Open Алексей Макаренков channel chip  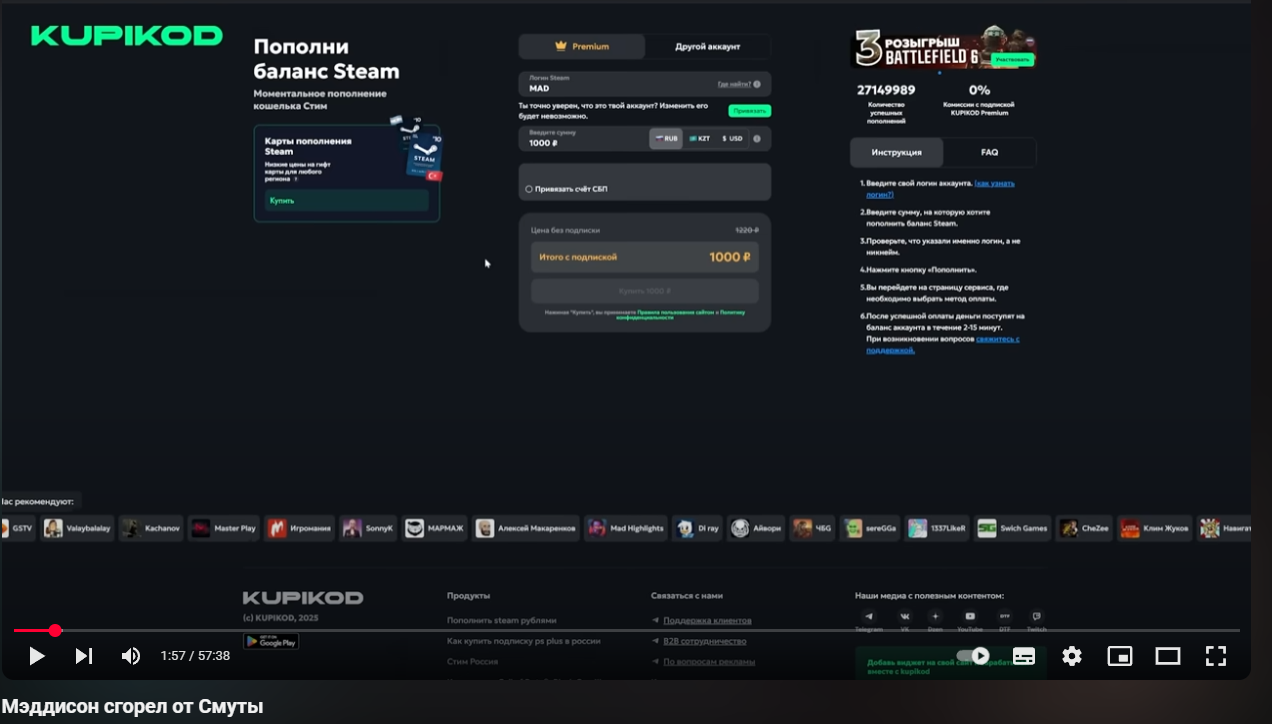pyautogui.click(x=526, y=528)
